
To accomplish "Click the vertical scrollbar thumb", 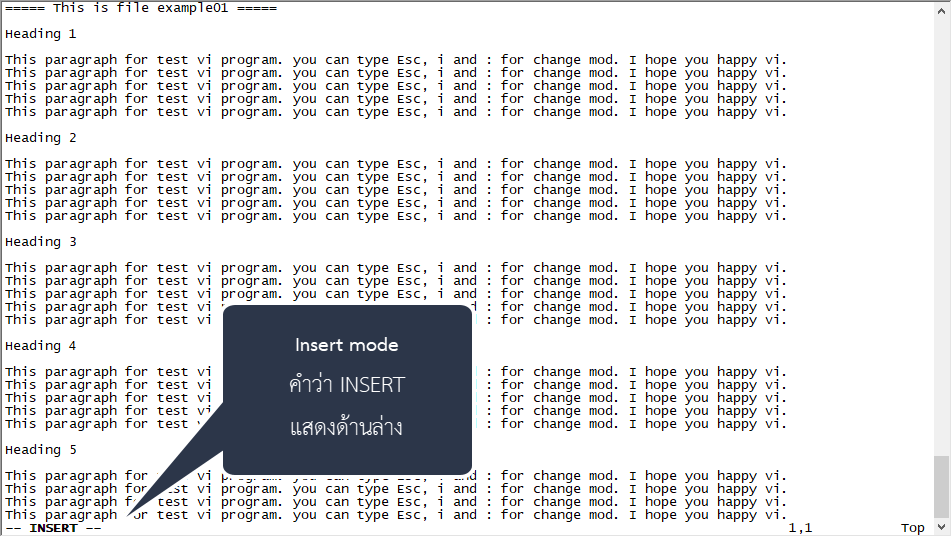I will [x=942, y=486].
